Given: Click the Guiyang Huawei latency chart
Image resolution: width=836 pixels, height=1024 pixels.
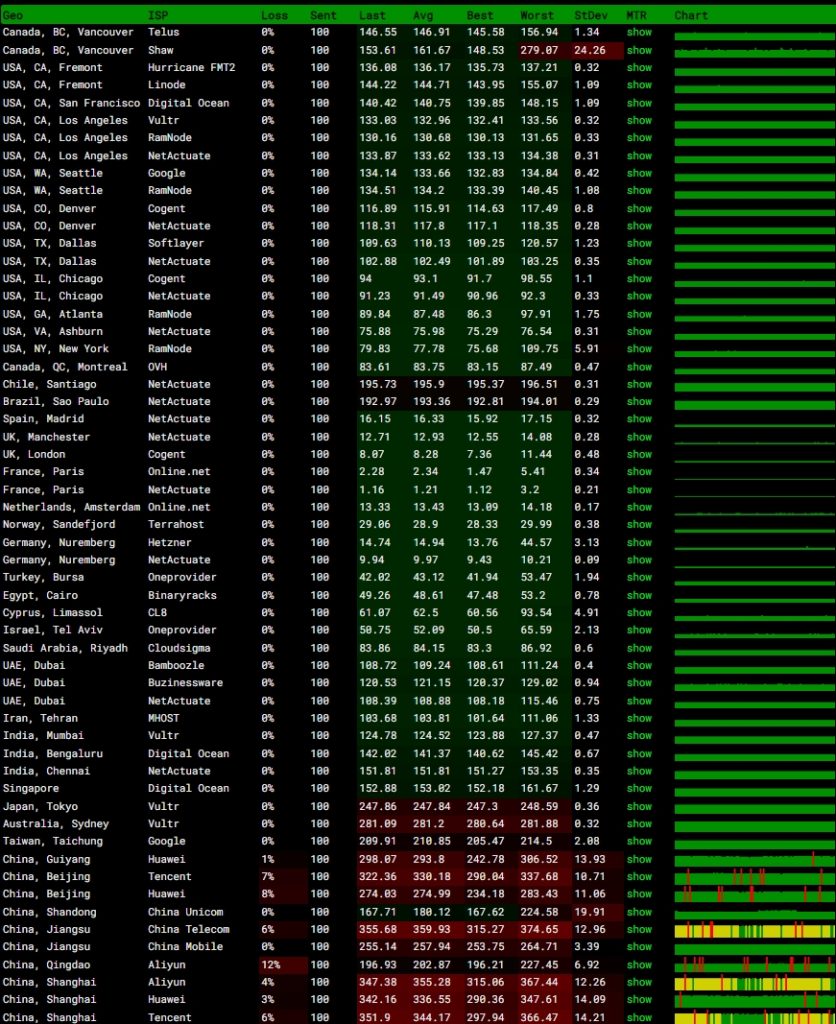Looking at the screenshot, I should point(754,859).
